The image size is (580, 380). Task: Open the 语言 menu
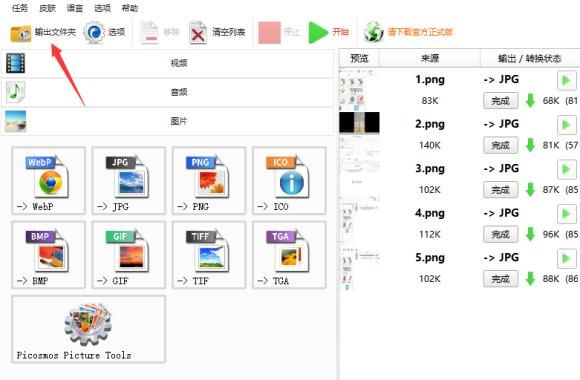click(75, 8)
